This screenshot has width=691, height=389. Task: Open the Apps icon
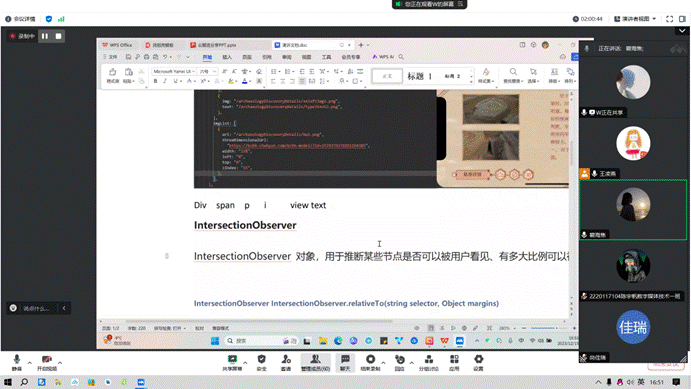coord(454,363)
